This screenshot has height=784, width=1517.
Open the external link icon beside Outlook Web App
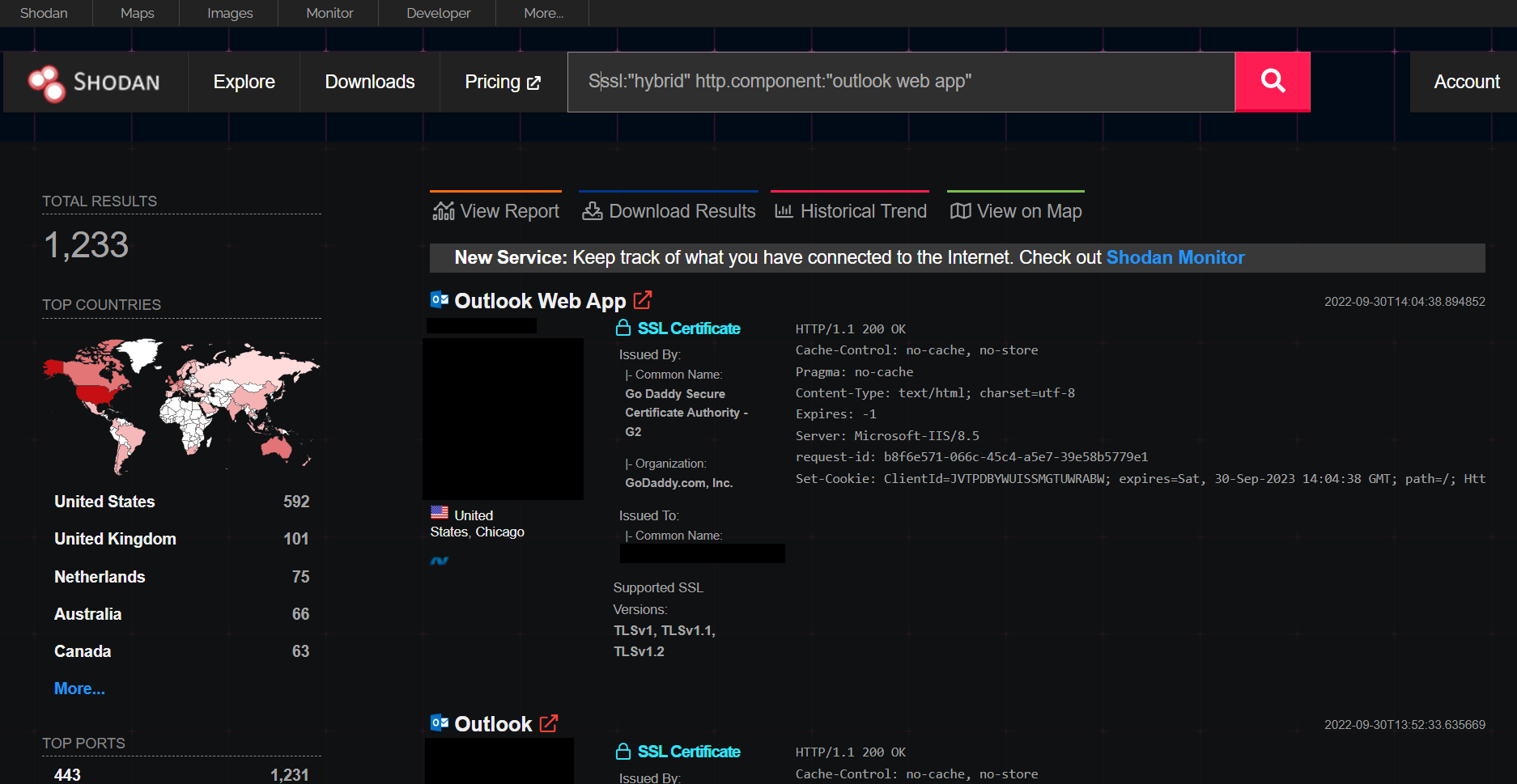coord(643,300)
